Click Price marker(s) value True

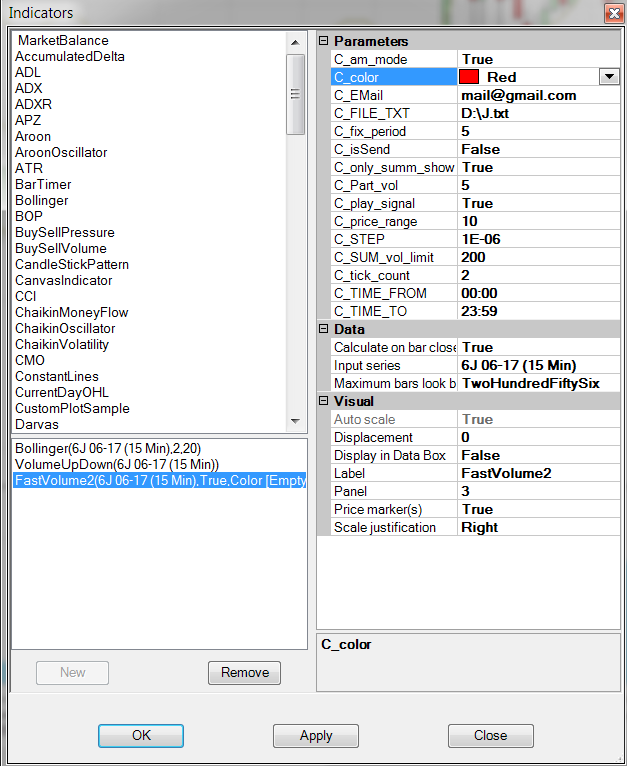539,510
